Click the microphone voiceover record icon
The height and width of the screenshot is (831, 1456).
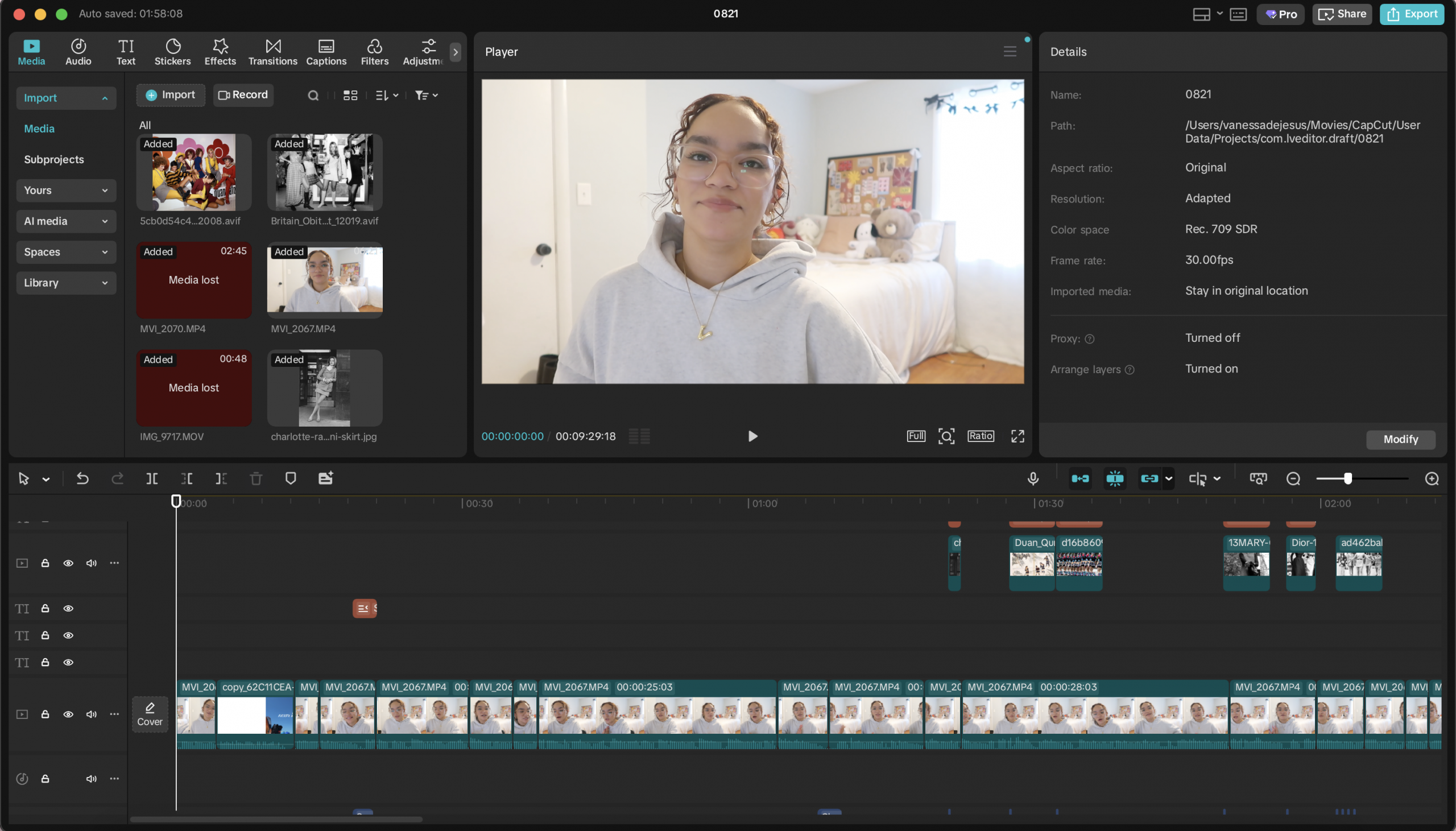click(1033, 478)
